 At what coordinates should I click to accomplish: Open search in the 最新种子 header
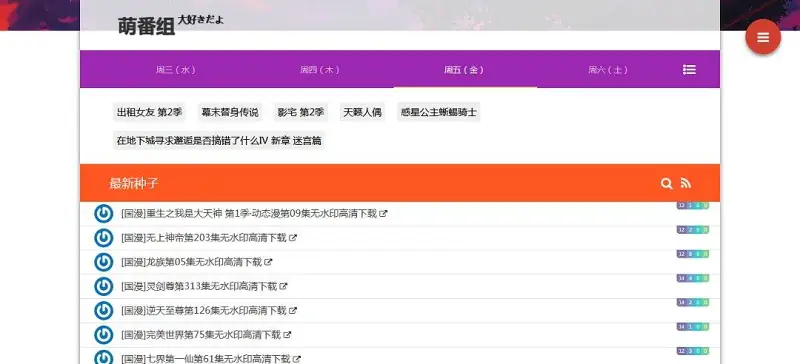pos(666,183)
